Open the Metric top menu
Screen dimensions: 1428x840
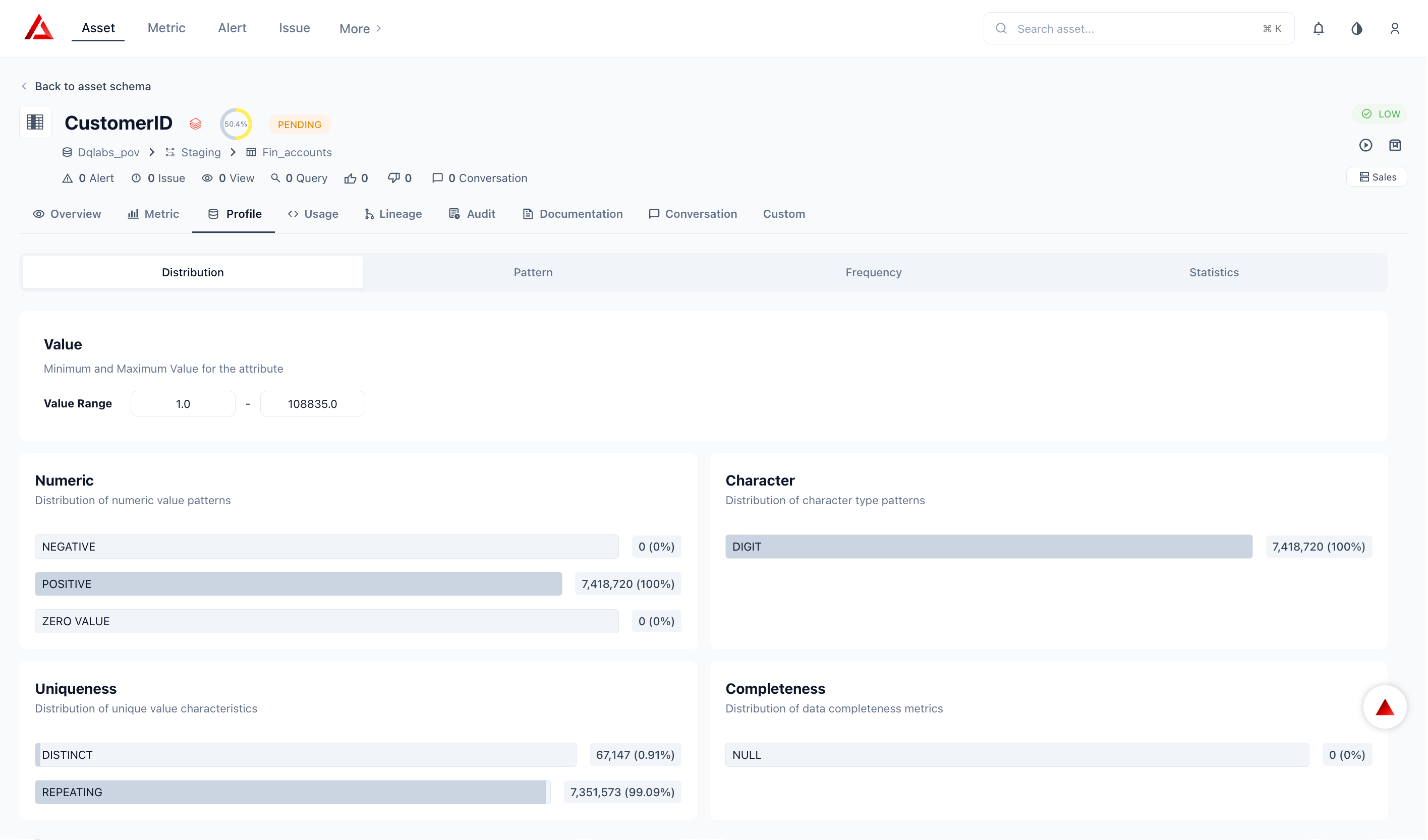(166, 28)
